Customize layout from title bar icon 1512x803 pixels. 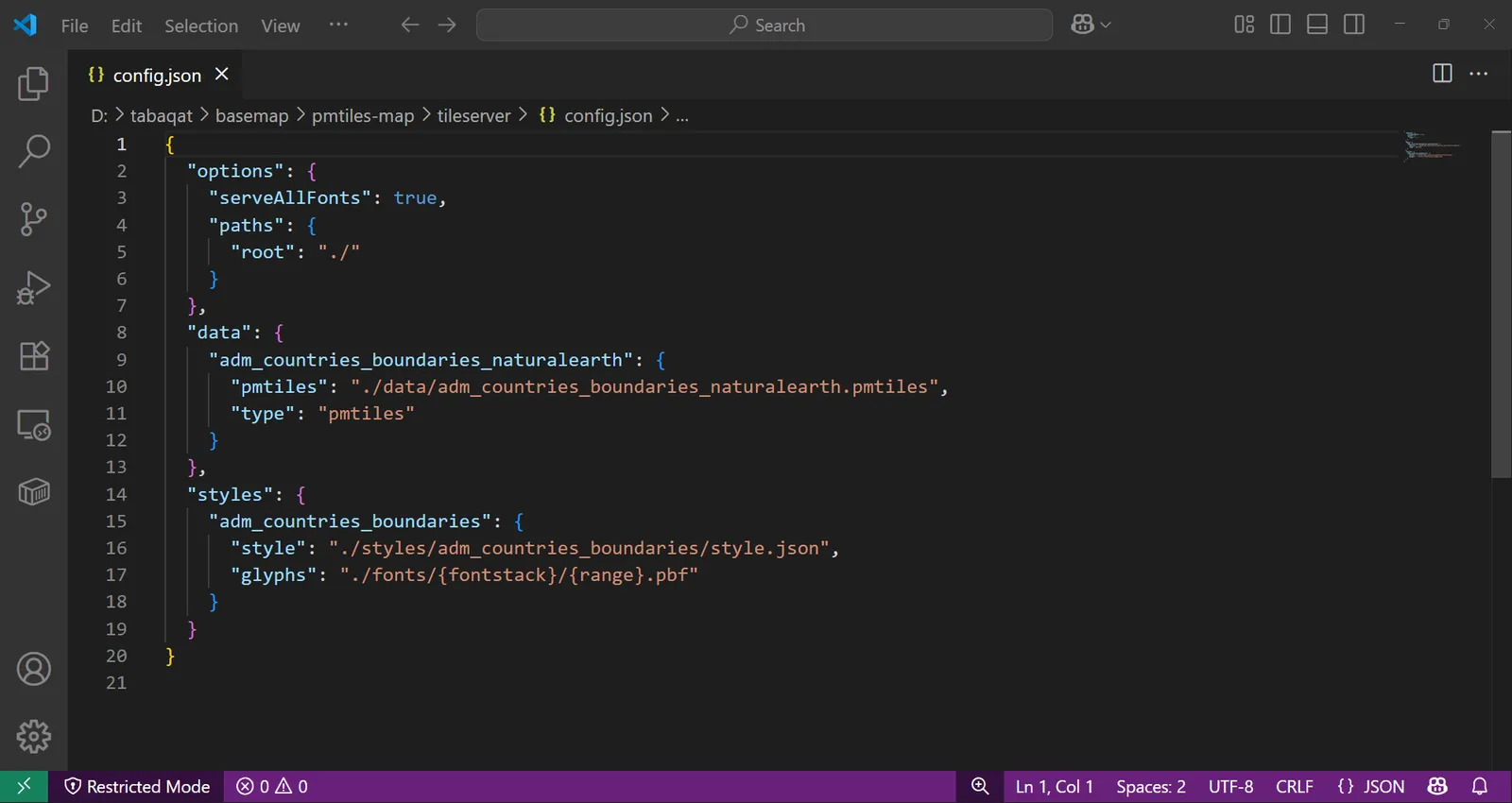click(1244, 25)
